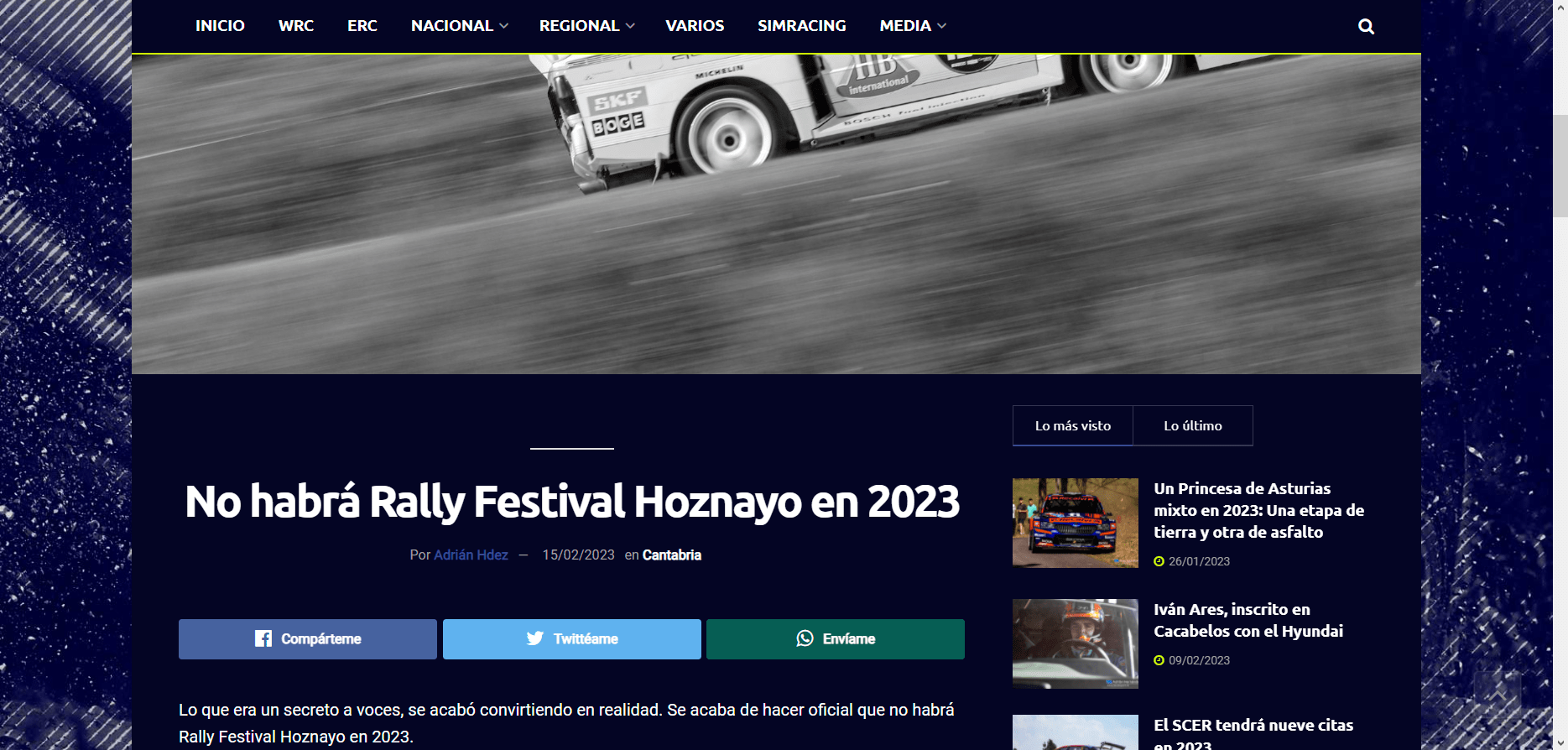Expand the REGIONAL menu chevron
The image size is (1568, 750).
[630, 26]
